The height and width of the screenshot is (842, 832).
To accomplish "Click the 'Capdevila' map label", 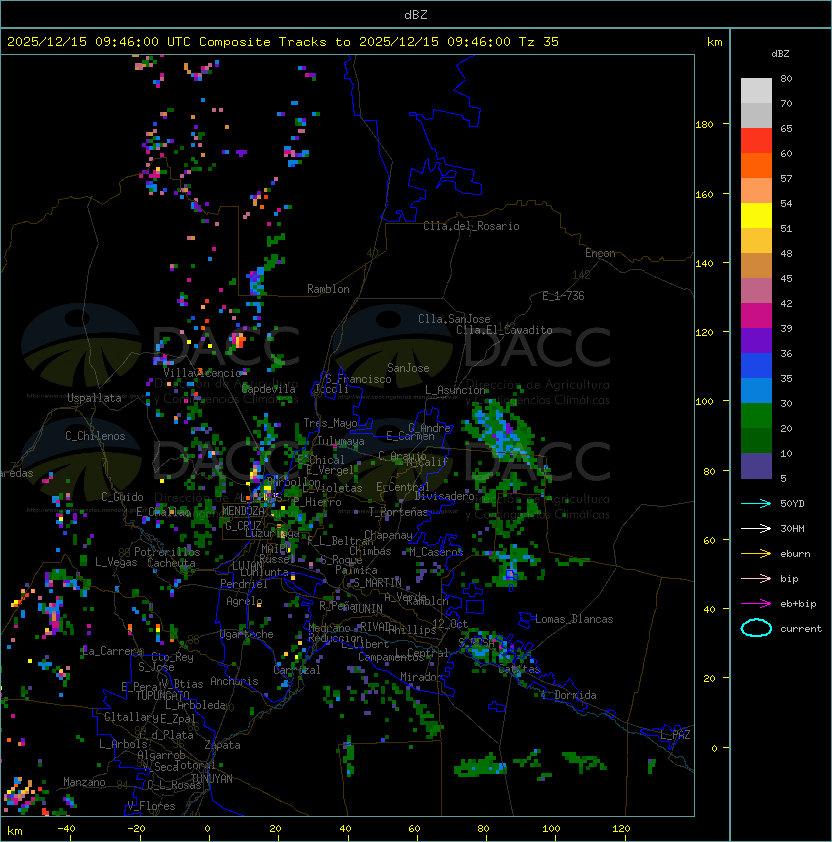I will coord(269,389).
